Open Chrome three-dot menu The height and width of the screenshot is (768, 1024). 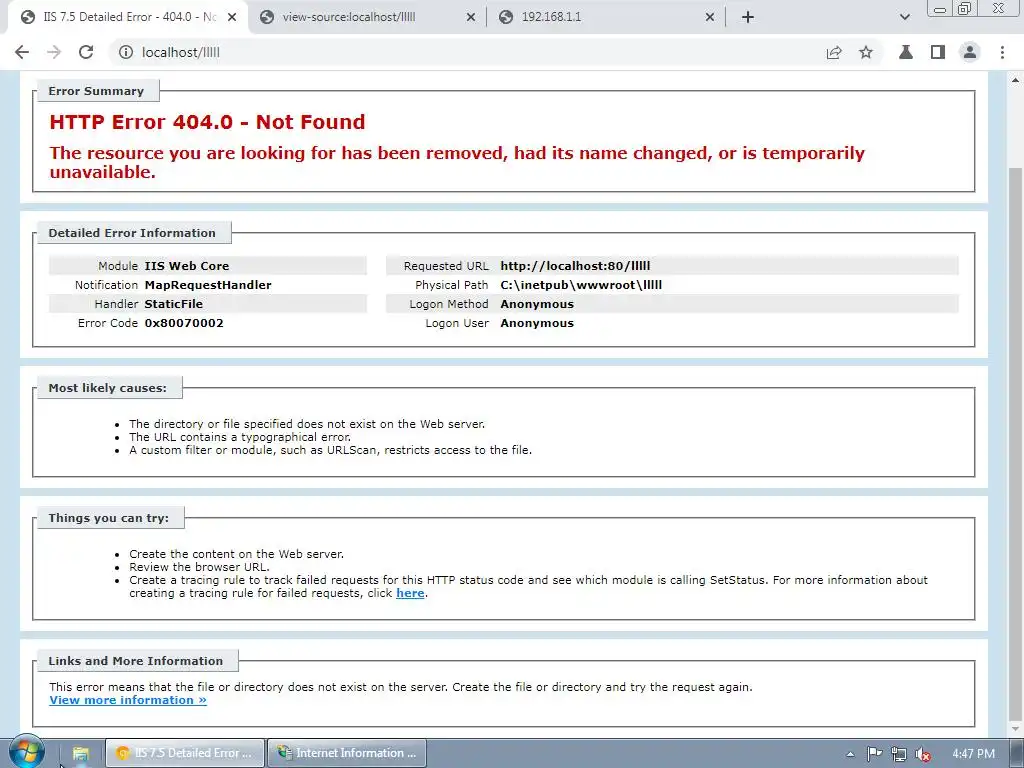click(x=1002, y=52)
